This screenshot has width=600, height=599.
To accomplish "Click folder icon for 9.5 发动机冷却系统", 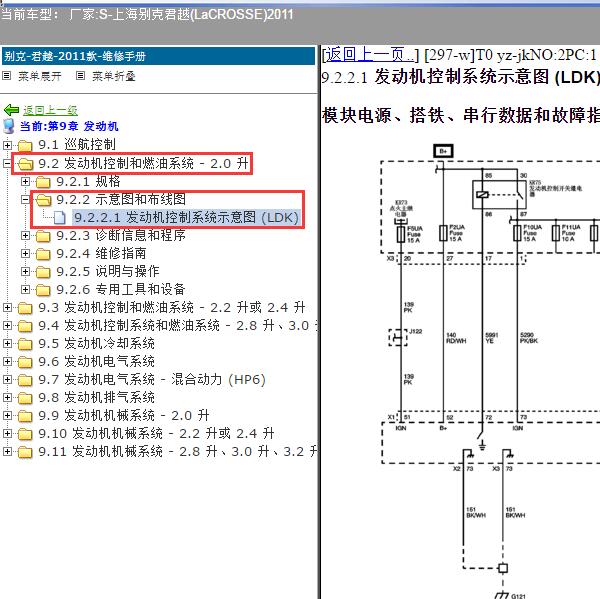I will (25, 344).
